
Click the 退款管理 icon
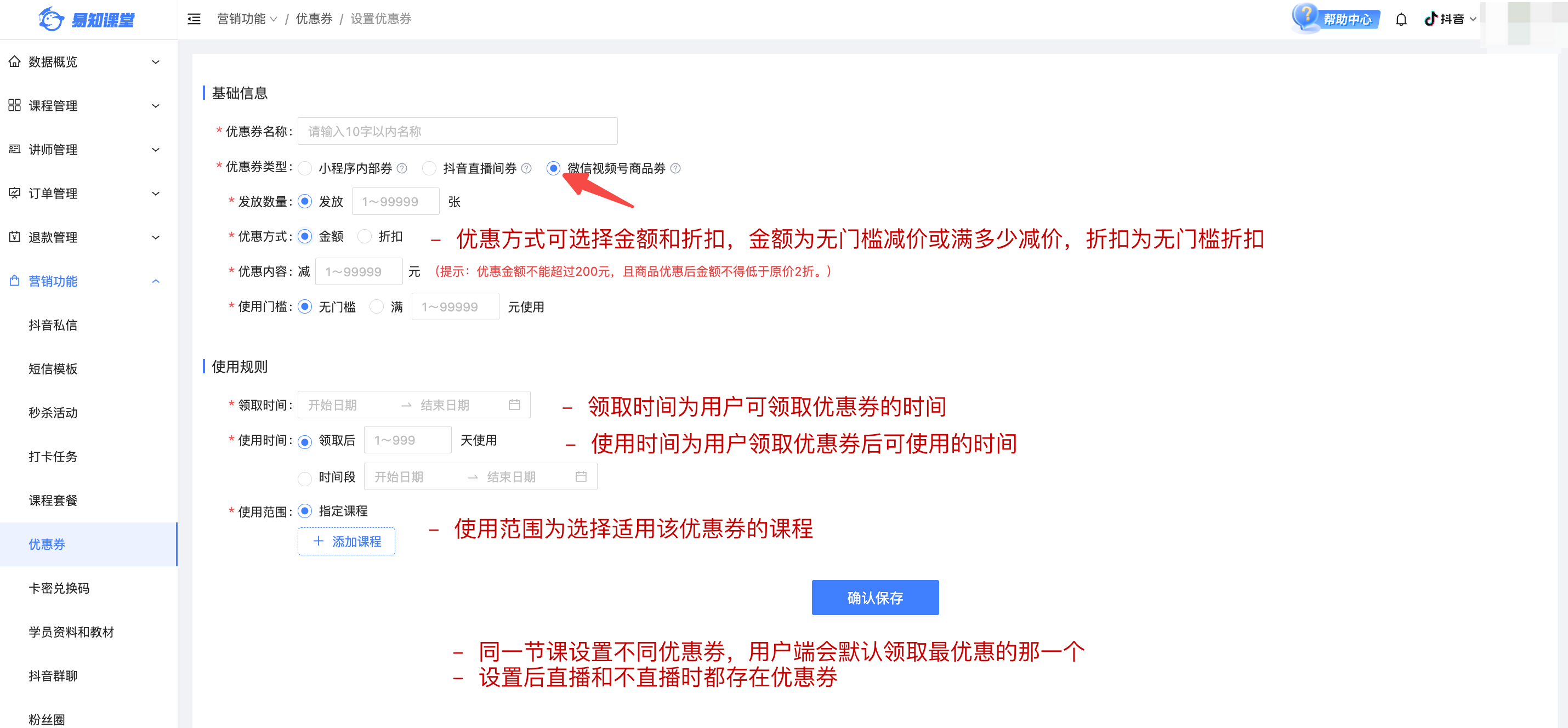(15, 237)
